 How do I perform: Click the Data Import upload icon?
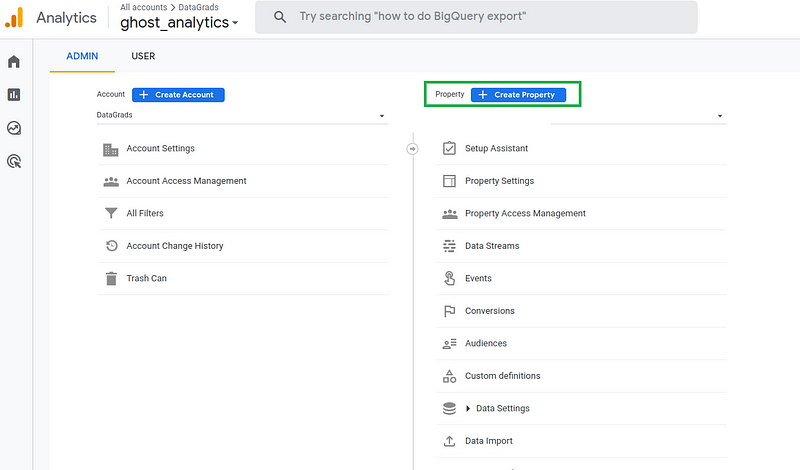449,441
